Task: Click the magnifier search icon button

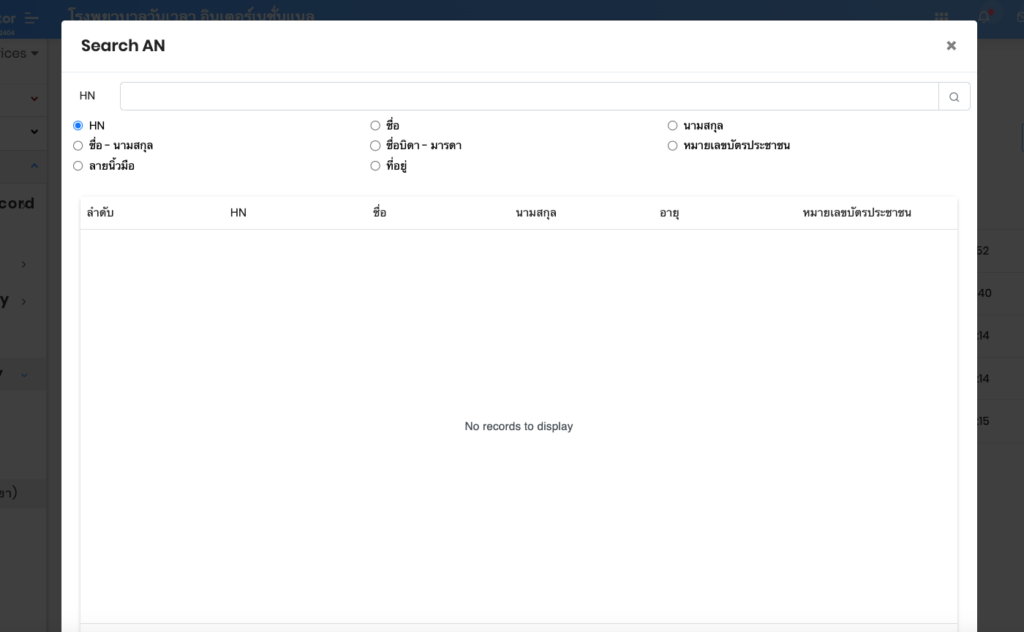Action: (x=954, y=97)
